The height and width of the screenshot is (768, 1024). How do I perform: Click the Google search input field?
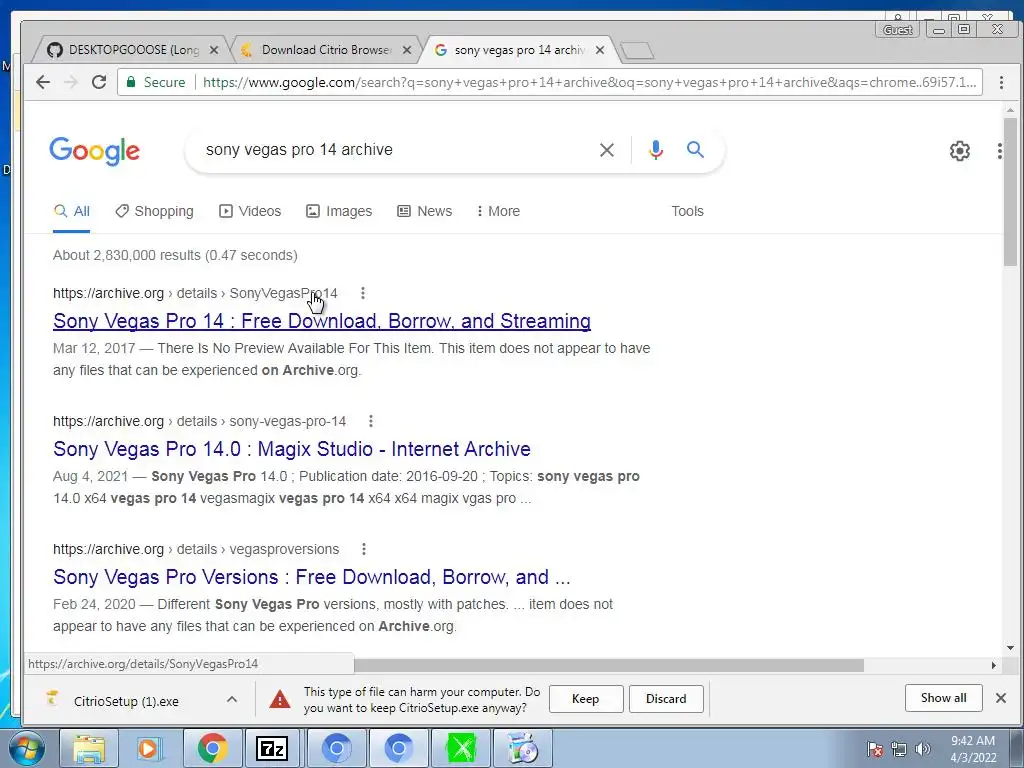click(392, 150)
